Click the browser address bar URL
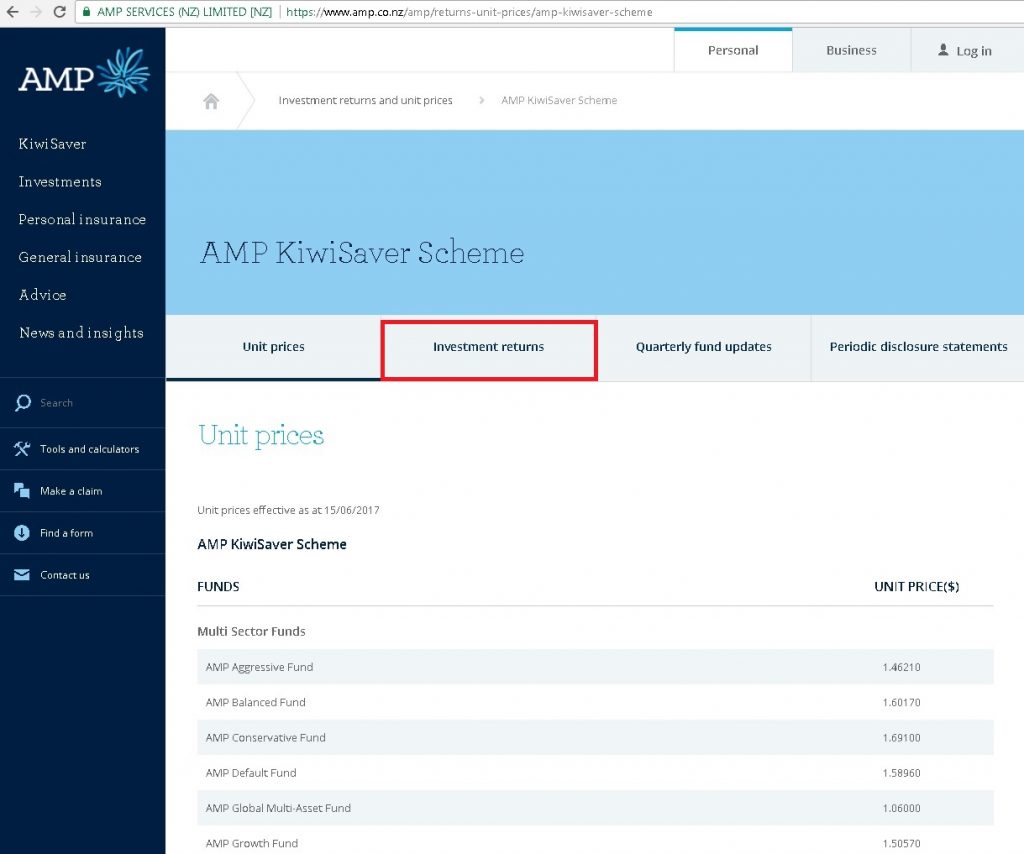1024x854 pixels. pos(469,12)
